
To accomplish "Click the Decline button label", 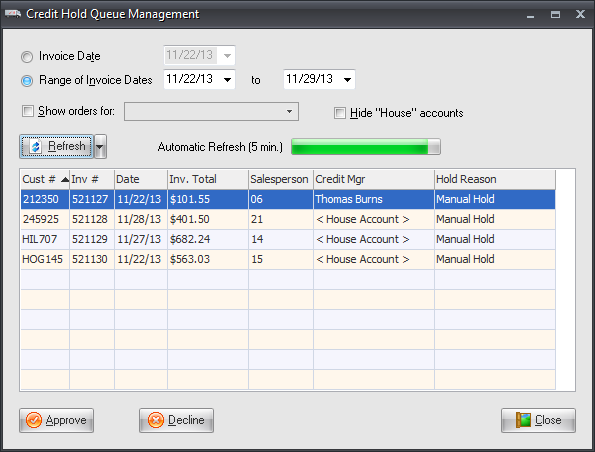I will coord(186,420).
